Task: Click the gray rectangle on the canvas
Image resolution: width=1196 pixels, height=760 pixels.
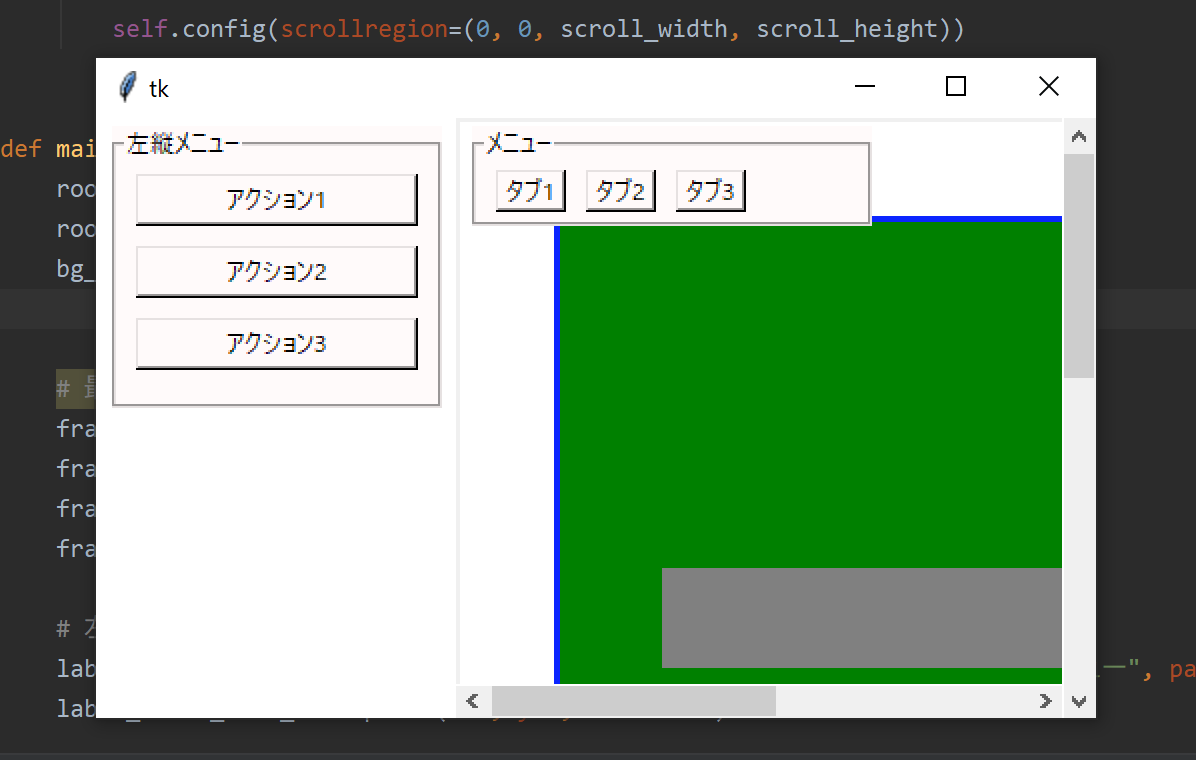Action: pos(862,618)
